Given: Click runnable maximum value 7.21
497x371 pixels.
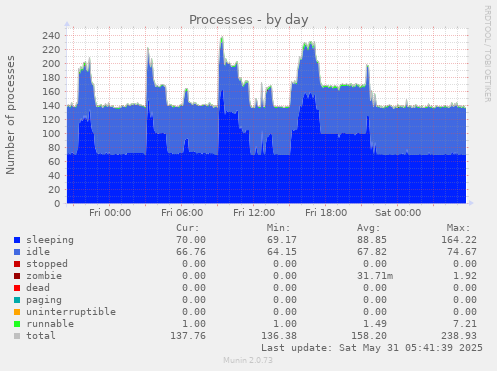Looking at the screenshot, I should (x=465, y=324).
